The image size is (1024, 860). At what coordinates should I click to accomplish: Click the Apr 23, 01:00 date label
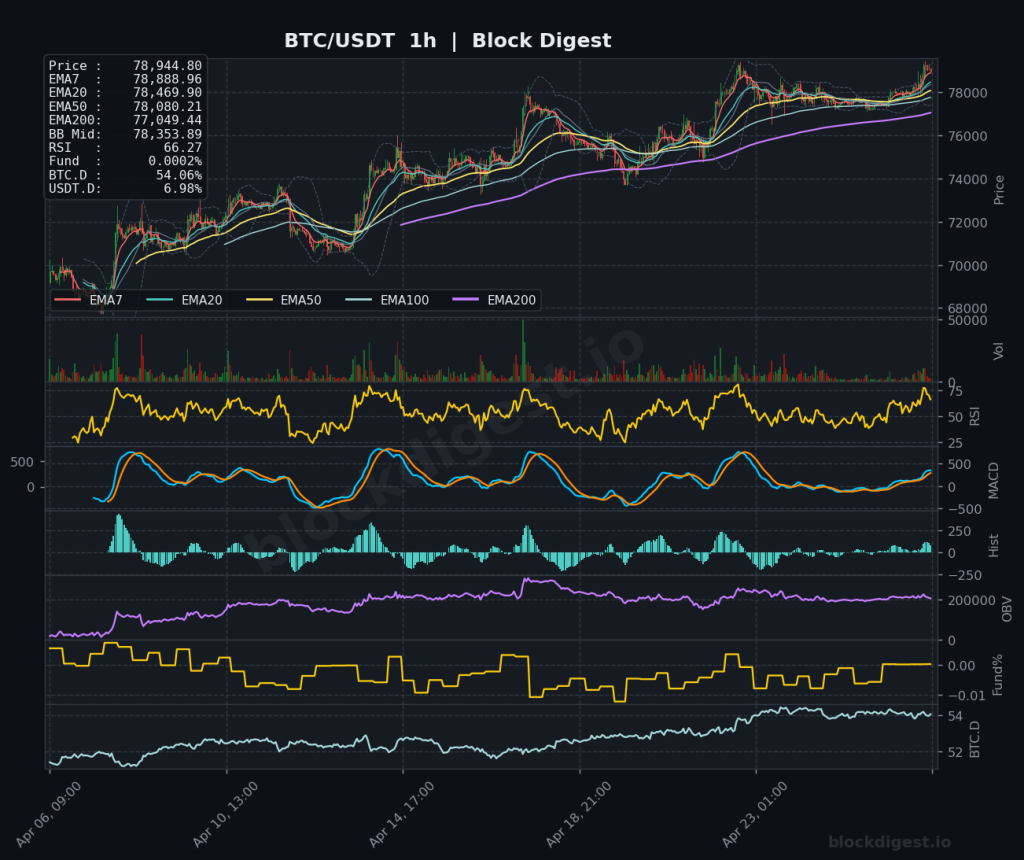[755, 814]
